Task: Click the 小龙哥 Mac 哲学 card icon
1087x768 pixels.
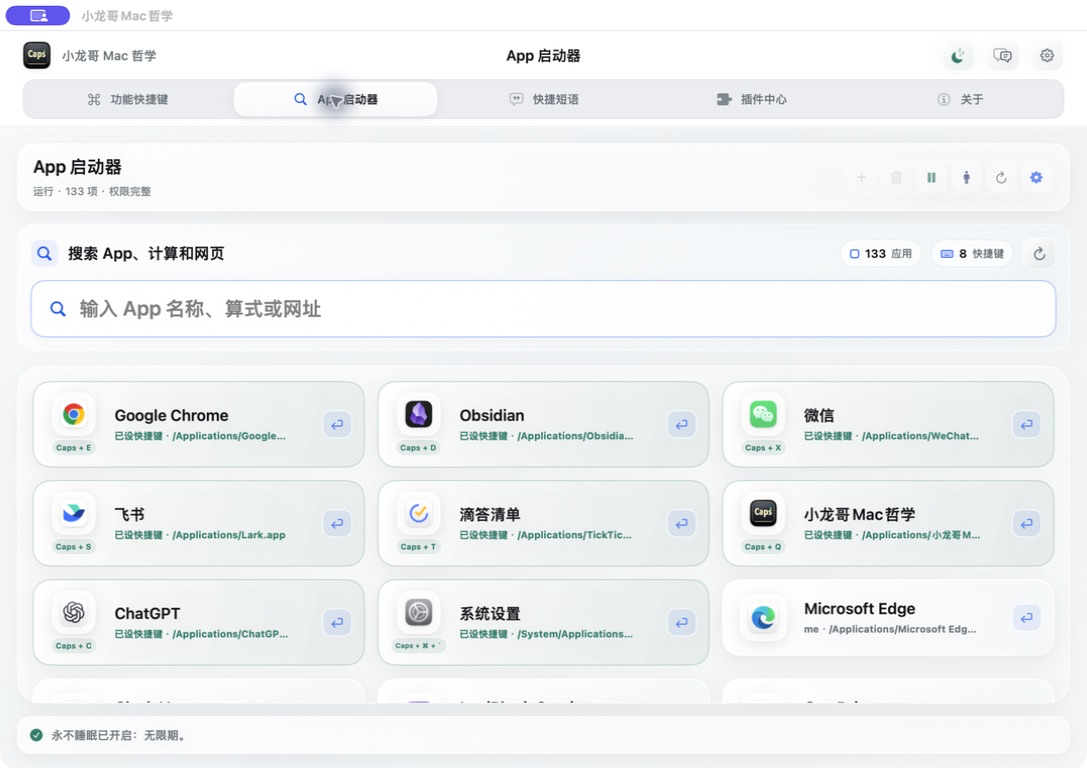Action: click(x=763, y=514)
